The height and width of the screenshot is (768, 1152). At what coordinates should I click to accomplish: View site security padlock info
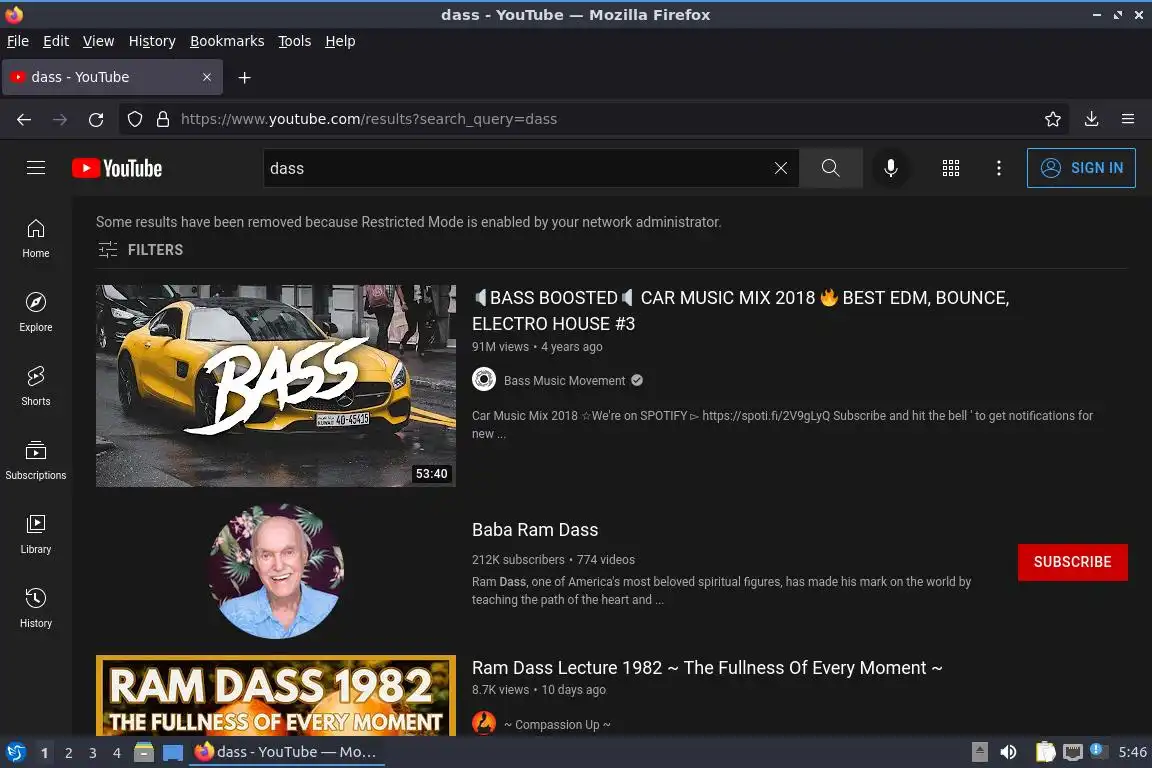[163, 119]
